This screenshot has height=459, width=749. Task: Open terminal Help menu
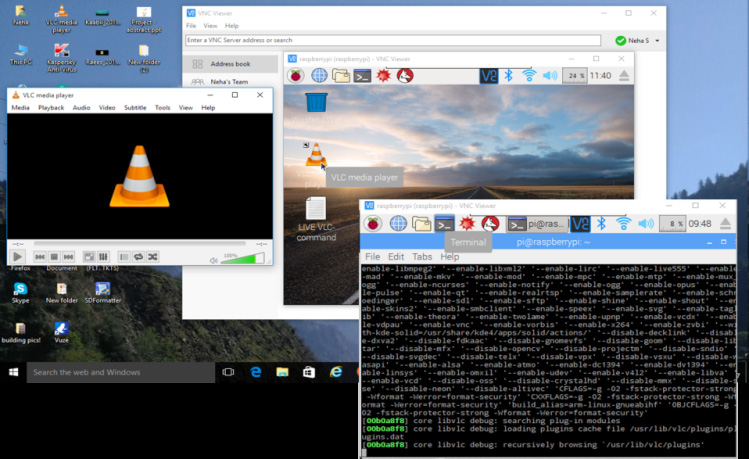click(449, 257)
